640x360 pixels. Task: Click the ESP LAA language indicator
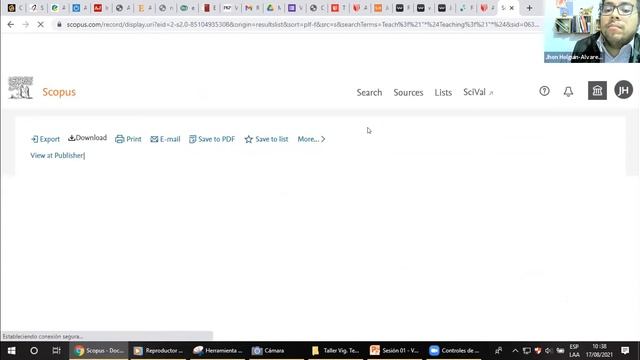point(574,351)
